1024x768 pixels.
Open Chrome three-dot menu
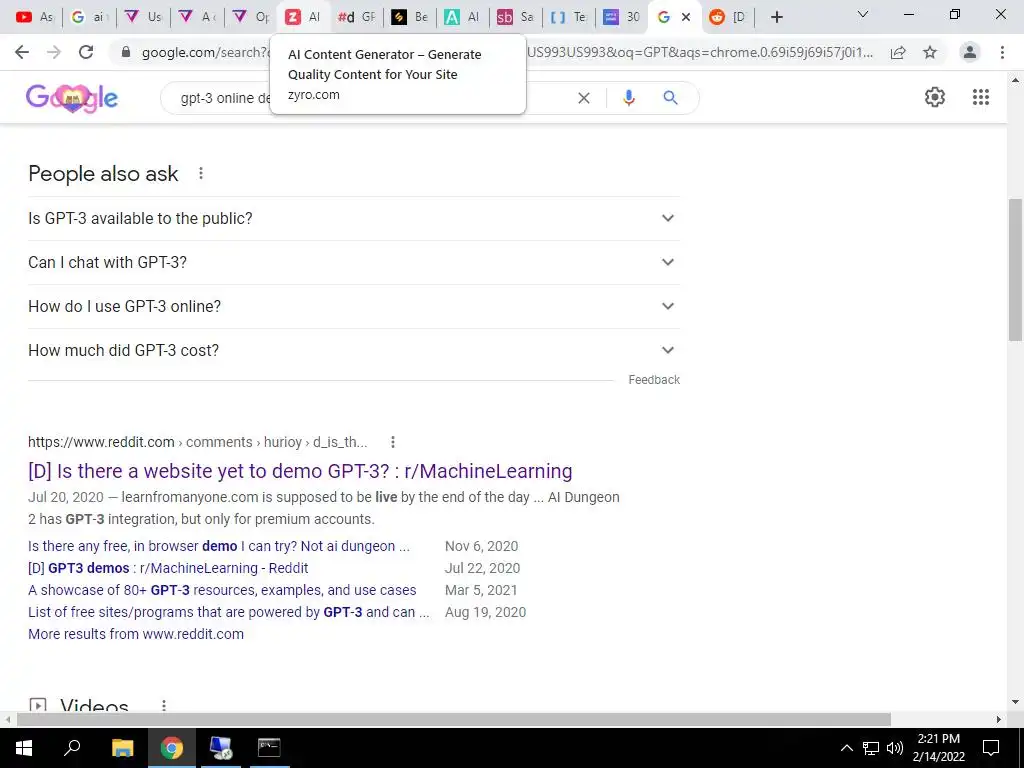[1002, 52]
